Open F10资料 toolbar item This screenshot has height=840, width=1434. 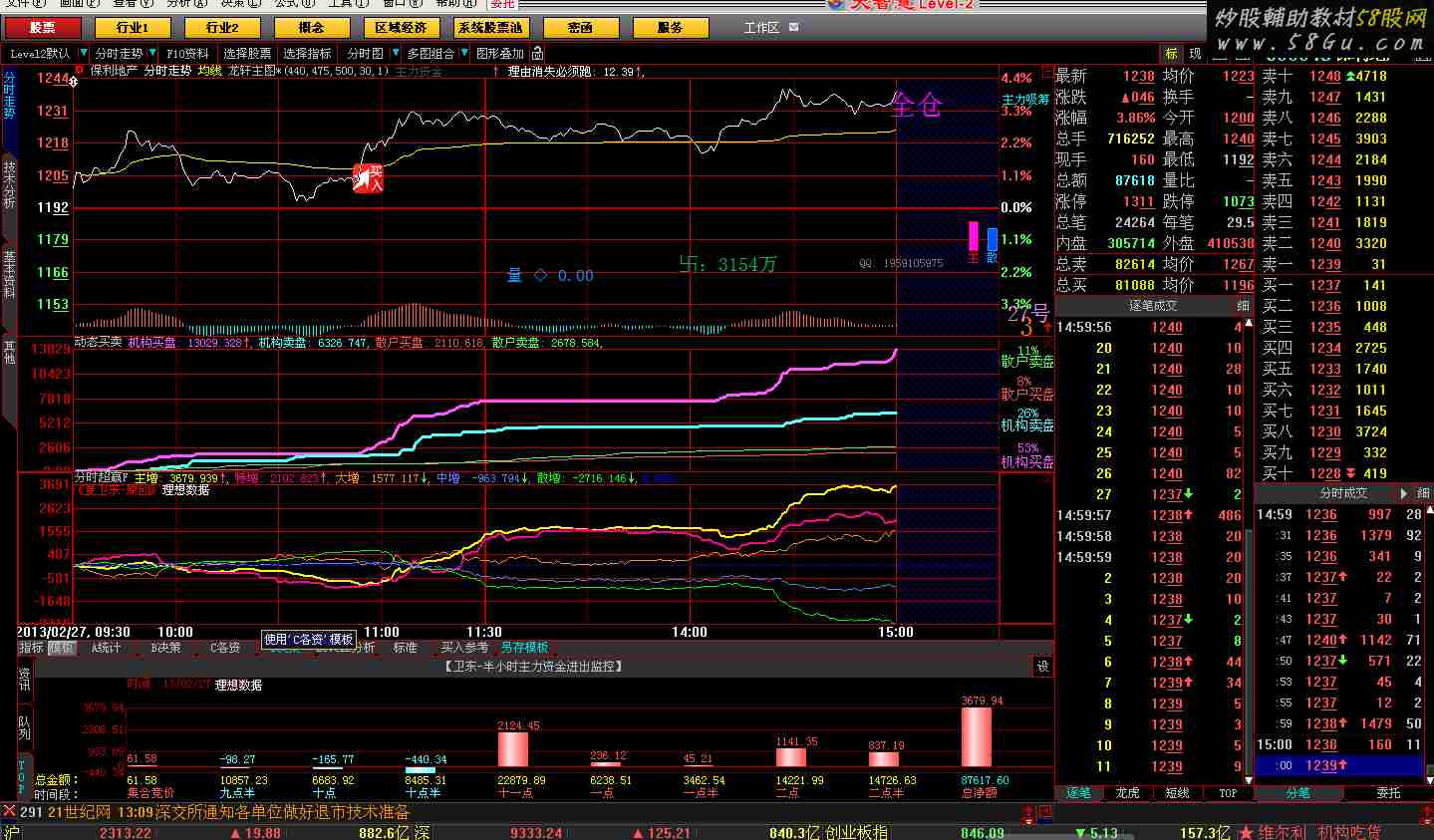click(187, 54)
